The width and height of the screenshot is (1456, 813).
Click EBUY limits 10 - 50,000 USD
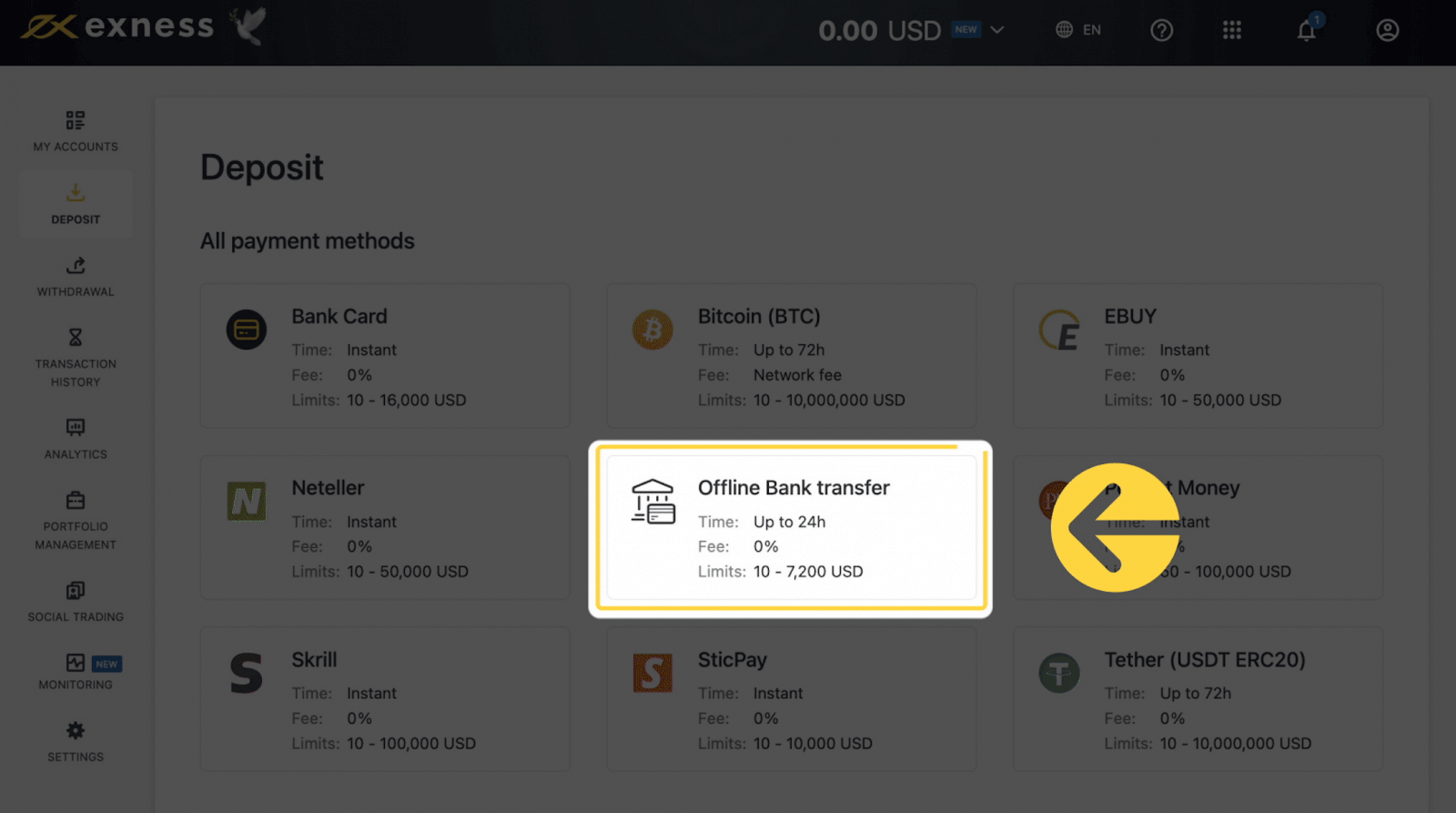(x=1220, y=400)
